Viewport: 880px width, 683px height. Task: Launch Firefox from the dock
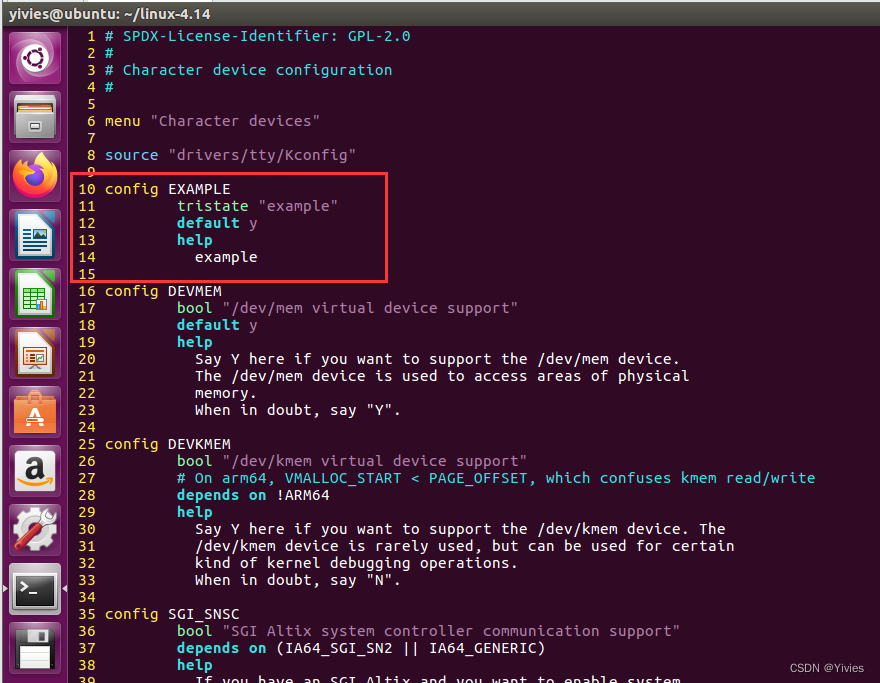[x=35, y=176]
